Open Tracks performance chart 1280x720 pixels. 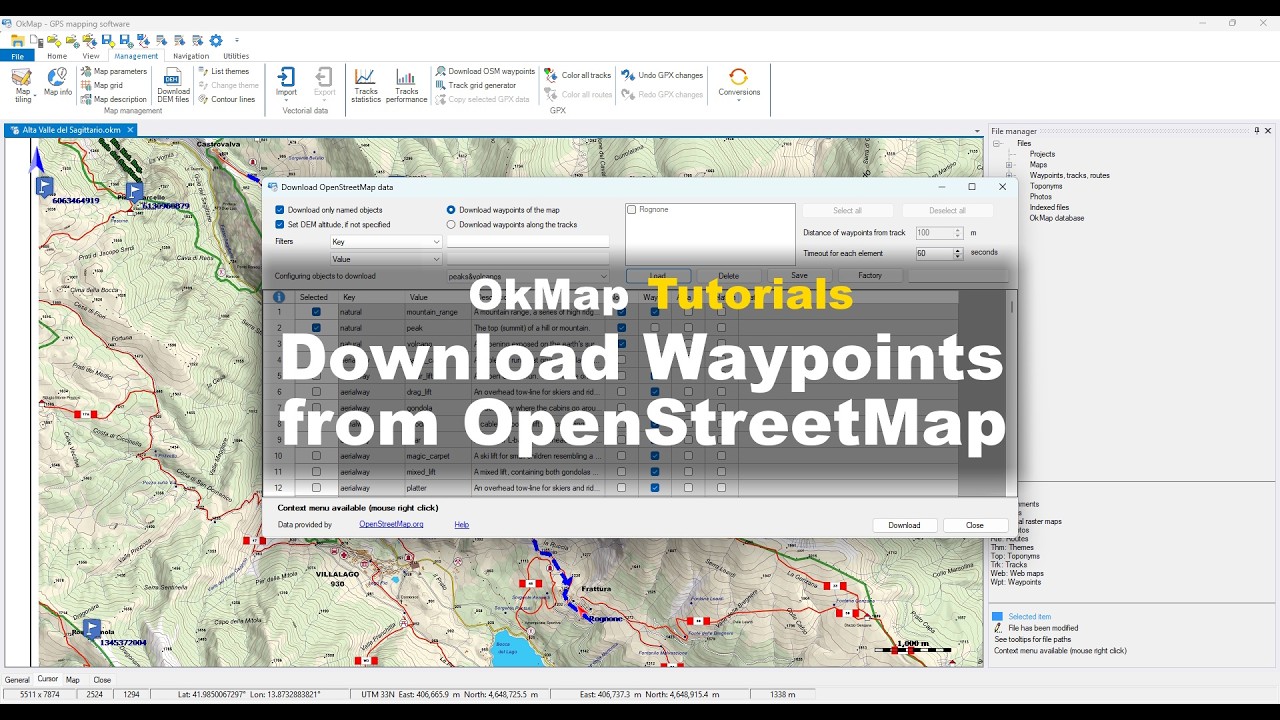[x=406, y=86]
